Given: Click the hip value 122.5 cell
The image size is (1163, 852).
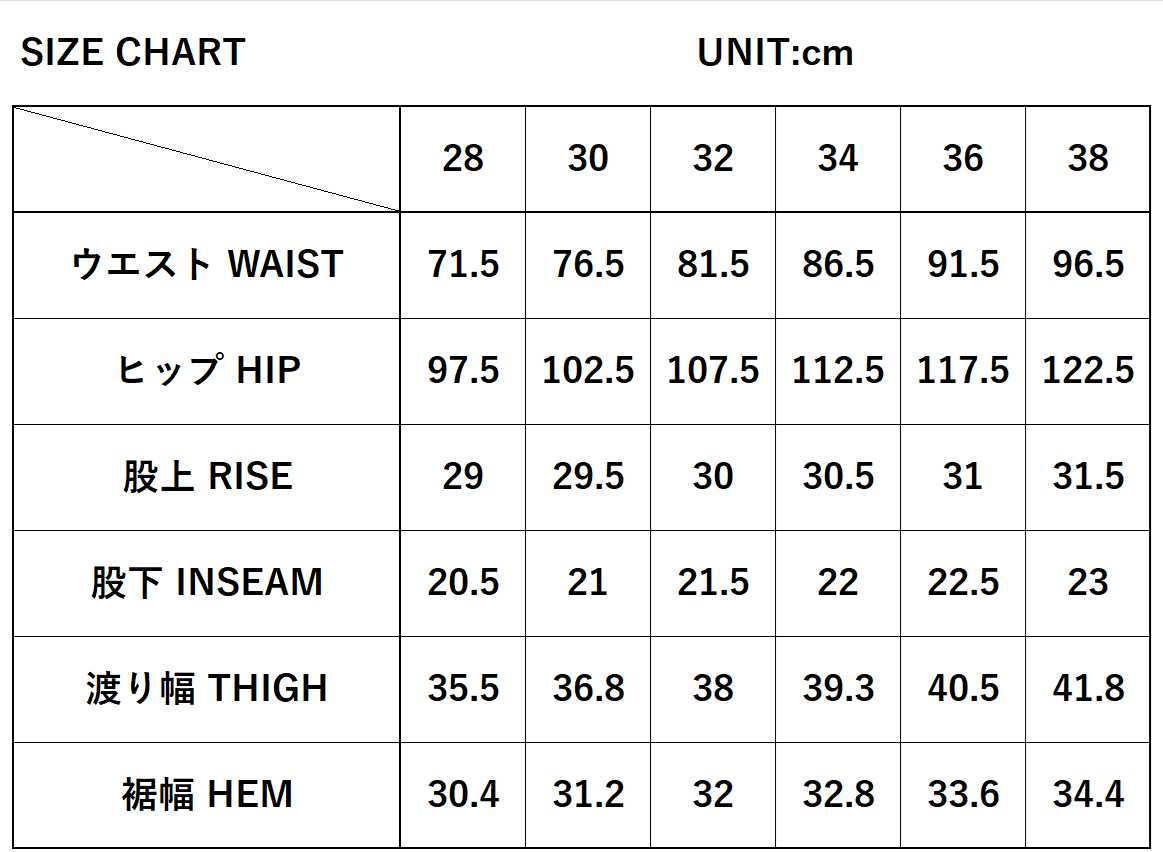Looking at the screenshot, I should coord(1088,371).
